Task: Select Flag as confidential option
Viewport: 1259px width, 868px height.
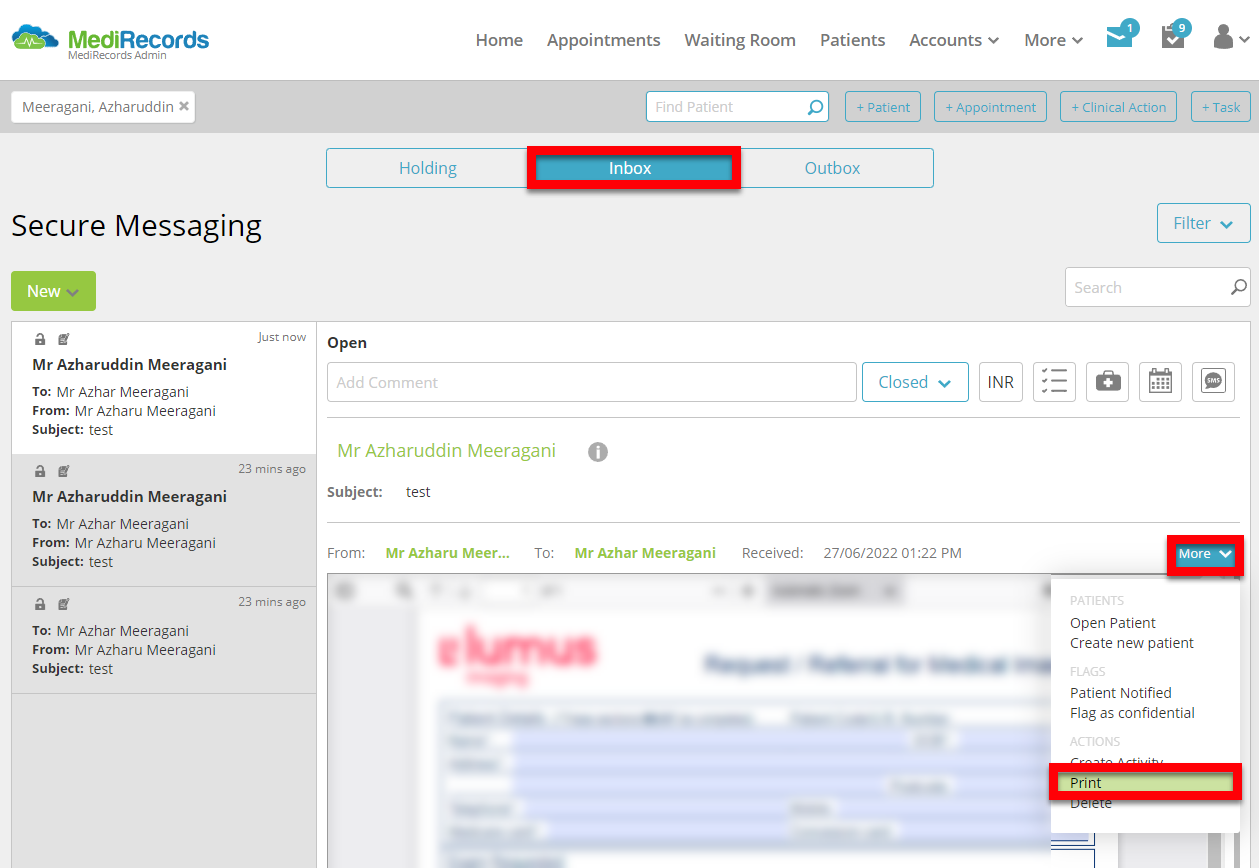Action: (x=1132, y=713)
